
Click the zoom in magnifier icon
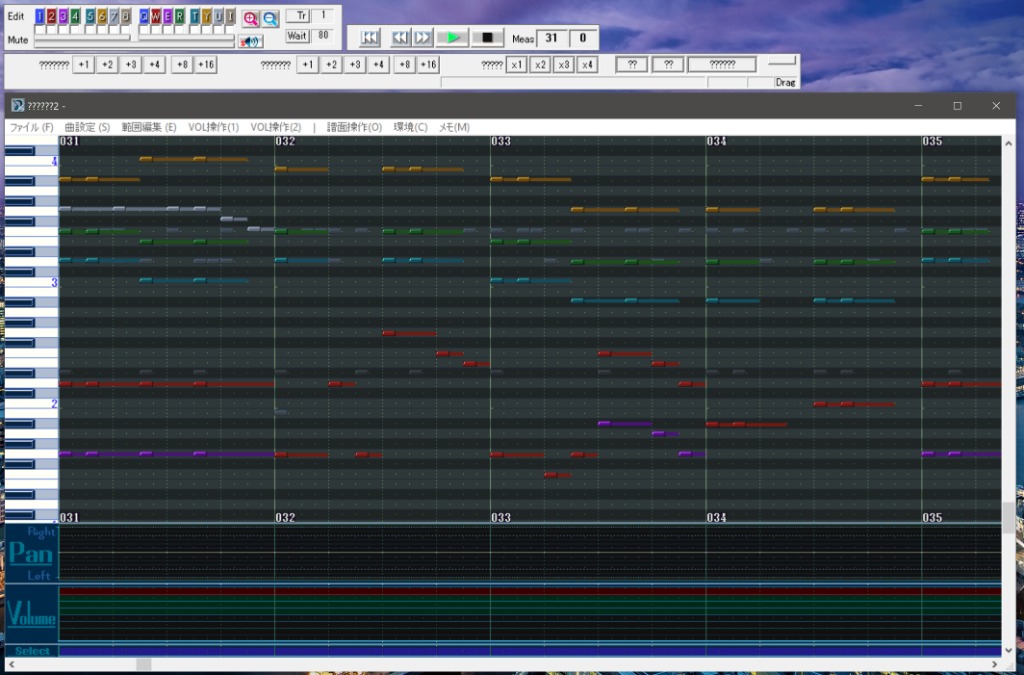coord(251,18)
